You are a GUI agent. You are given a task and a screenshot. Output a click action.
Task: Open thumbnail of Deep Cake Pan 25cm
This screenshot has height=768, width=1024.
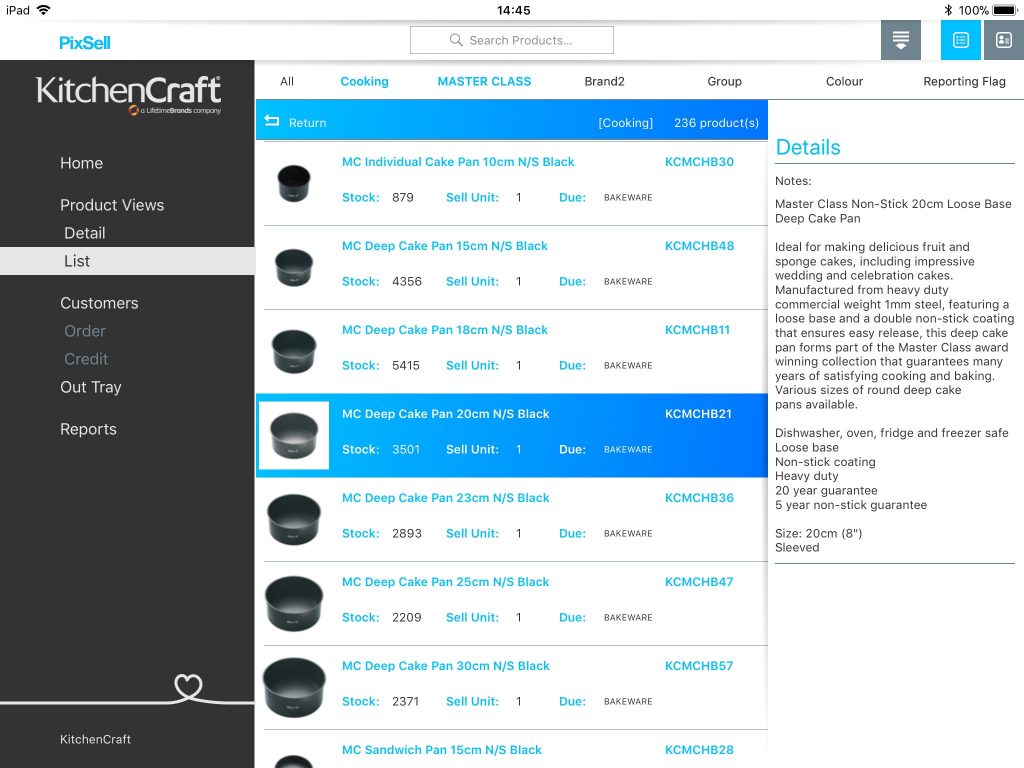(294, 603)
